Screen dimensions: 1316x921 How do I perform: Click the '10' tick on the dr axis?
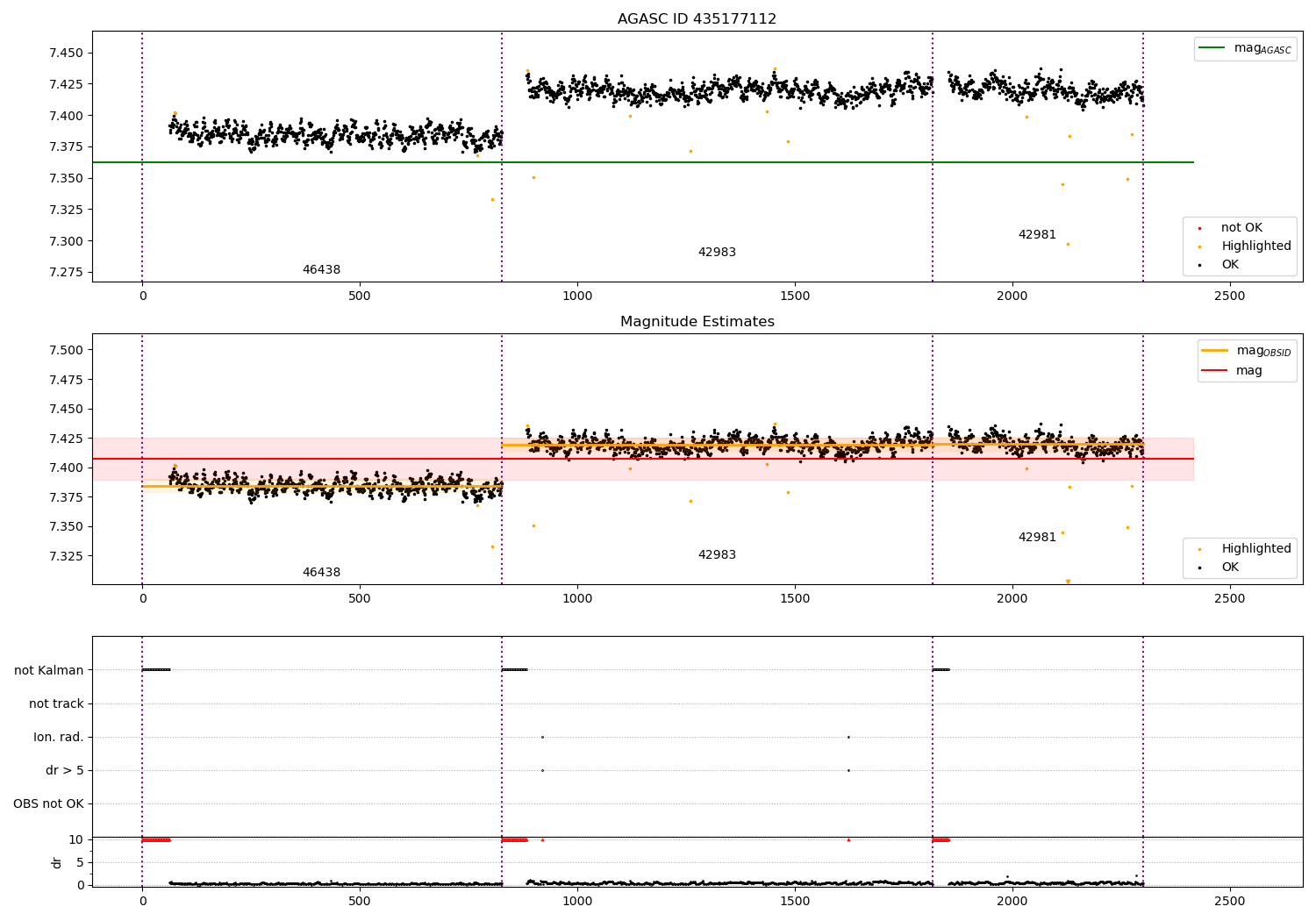[x=76, y=840]
